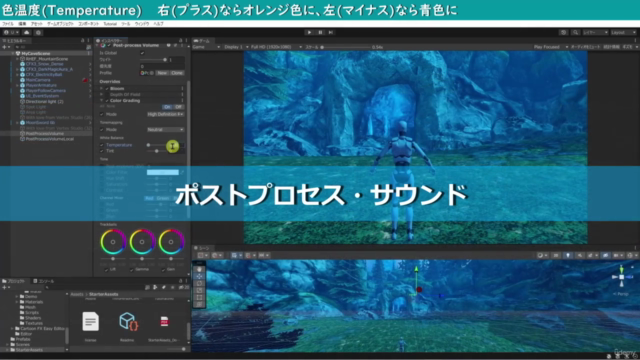Toggle the Tint override checkbox
The height and width of the screenshot is (360, 640).
point(102,151)
